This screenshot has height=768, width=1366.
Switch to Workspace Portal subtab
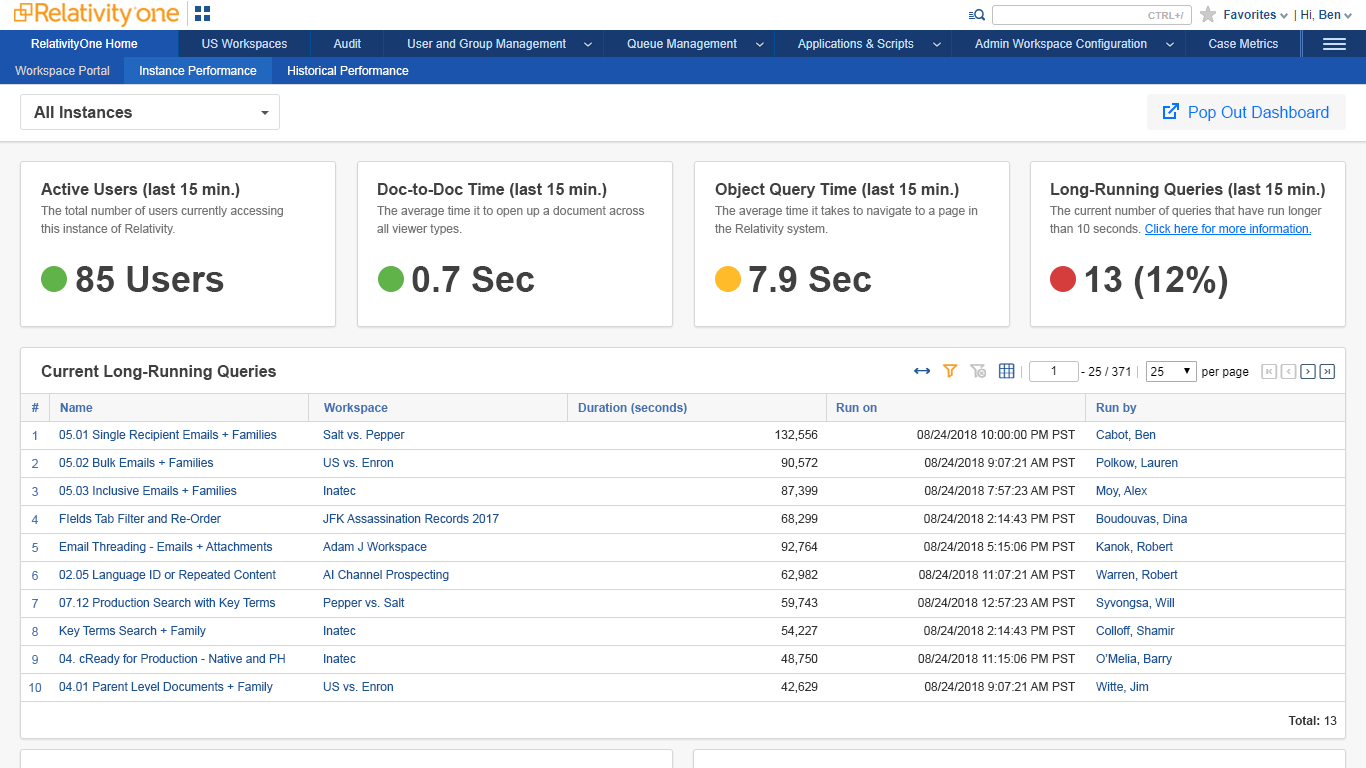62,71
